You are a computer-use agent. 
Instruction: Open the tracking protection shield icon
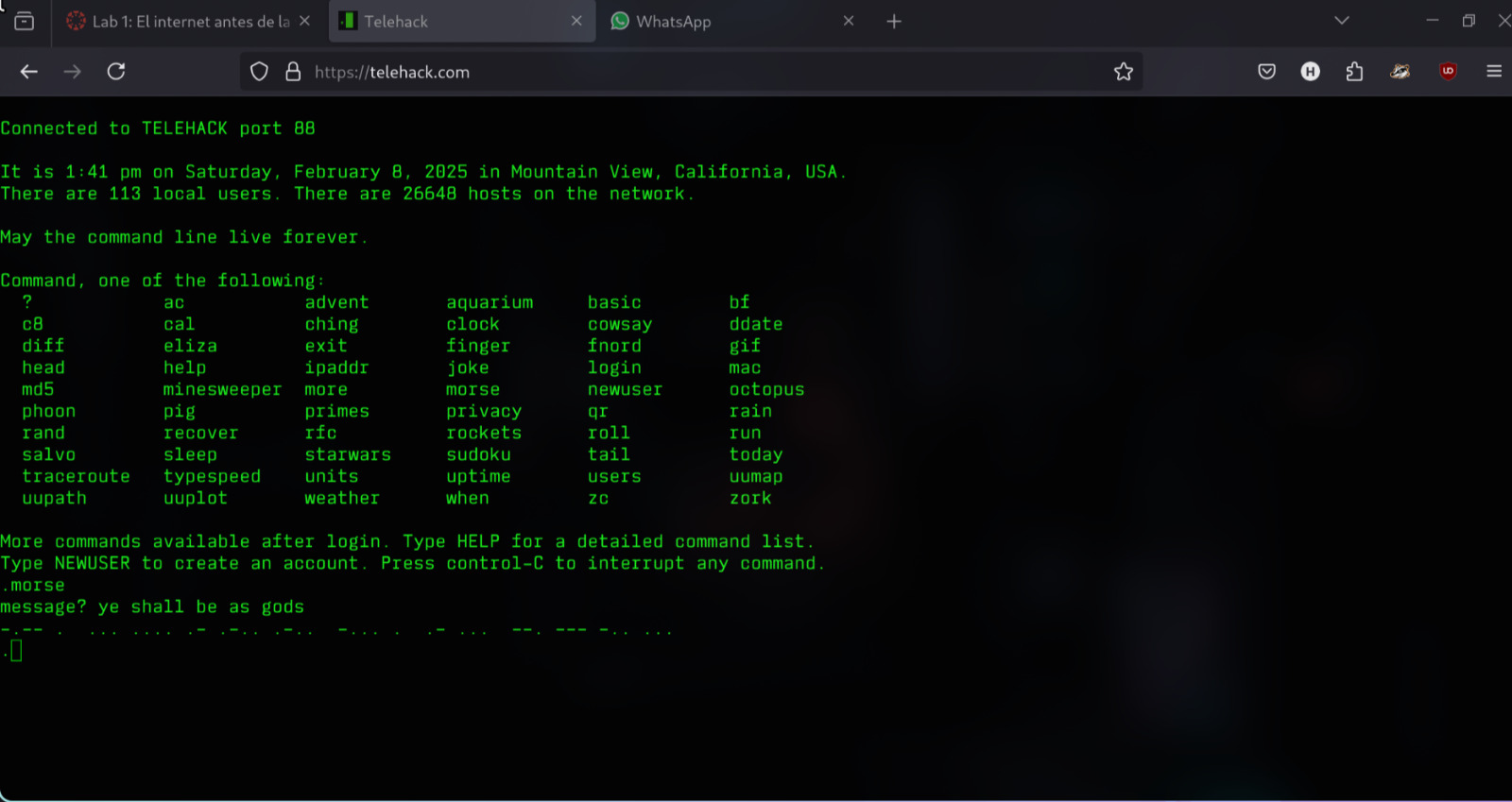(x=259, y=72)
